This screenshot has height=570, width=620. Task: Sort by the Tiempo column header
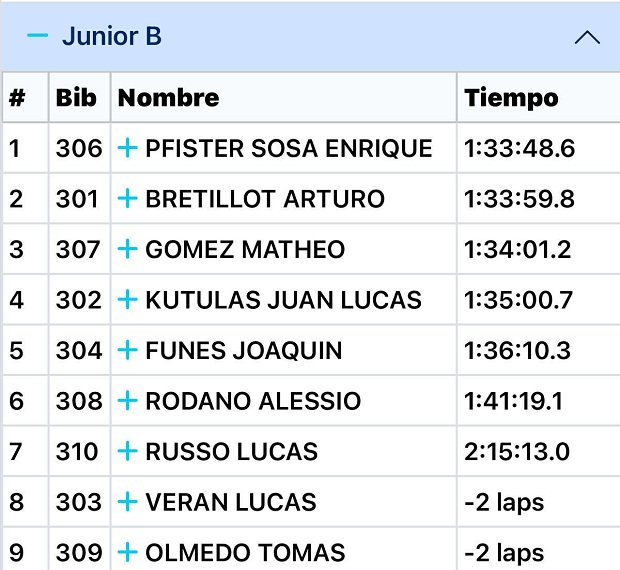tap(511, 98)
